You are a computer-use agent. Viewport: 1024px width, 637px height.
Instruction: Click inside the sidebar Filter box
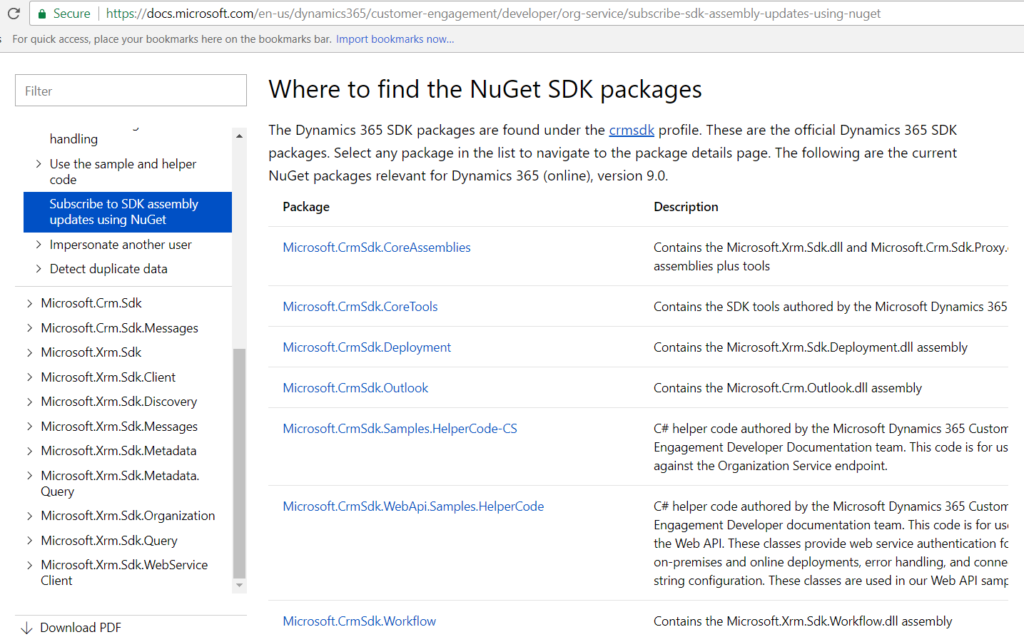pyautogui.click(x=130, y=90)
